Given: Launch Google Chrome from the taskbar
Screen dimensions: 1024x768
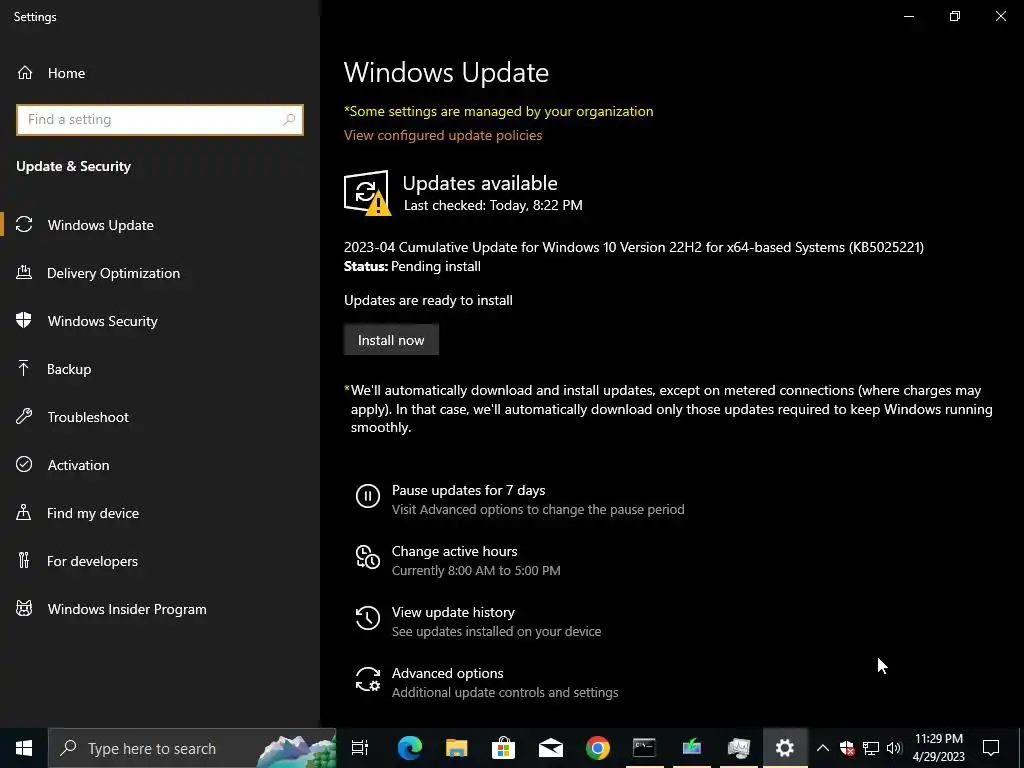Looking at the screenshot, I should pos(598,748).
